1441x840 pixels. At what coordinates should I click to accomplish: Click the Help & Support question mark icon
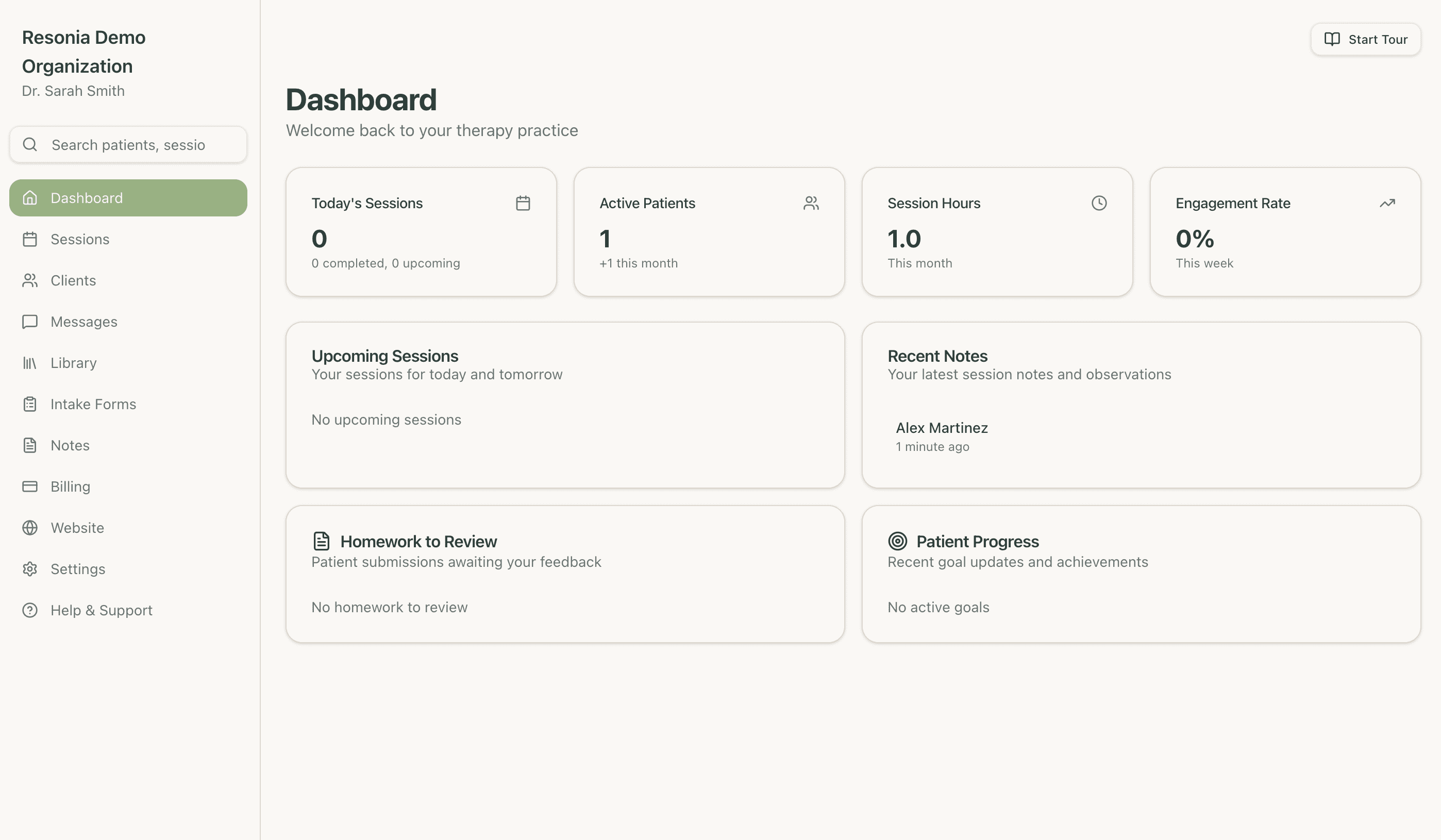click(x=30, y=610)
